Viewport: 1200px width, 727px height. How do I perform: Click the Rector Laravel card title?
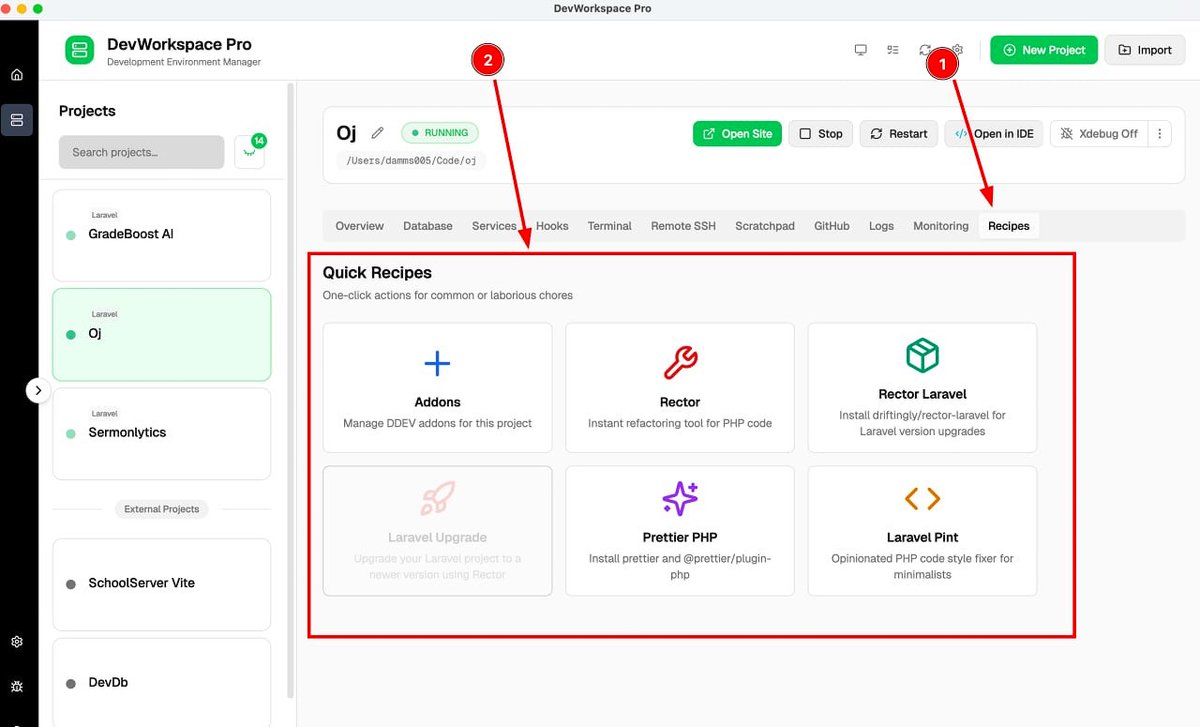pos(922,394)
